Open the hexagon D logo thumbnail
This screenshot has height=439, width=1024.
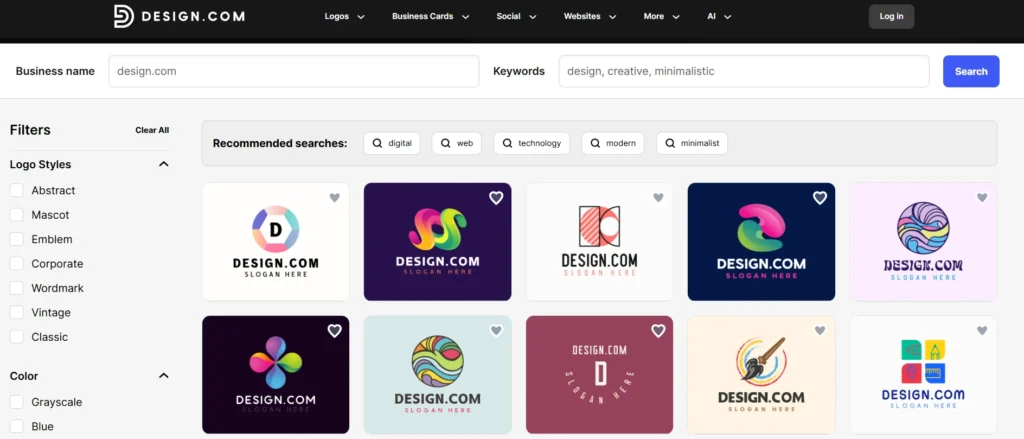276,242
